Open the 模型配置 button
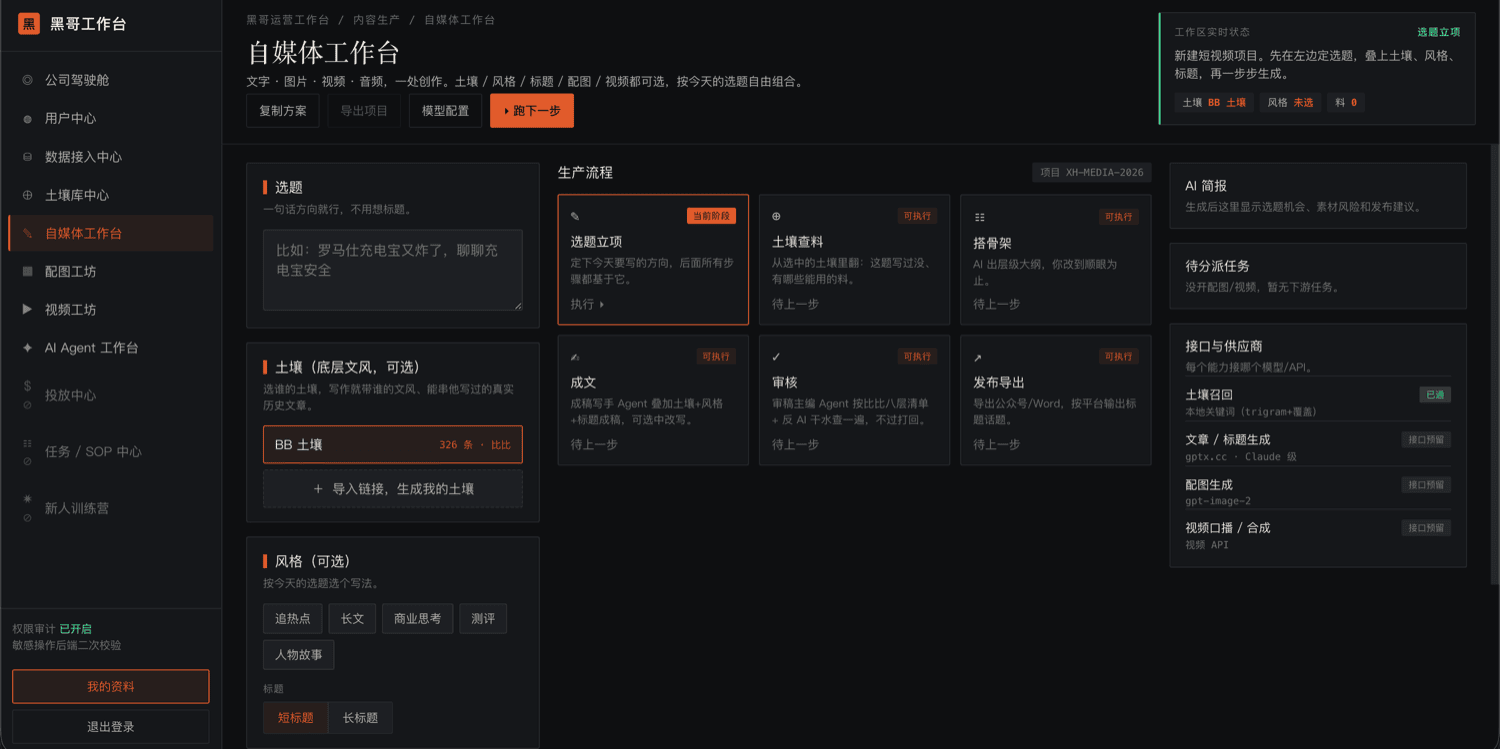 pyautogui.click(x=445, y=111)
